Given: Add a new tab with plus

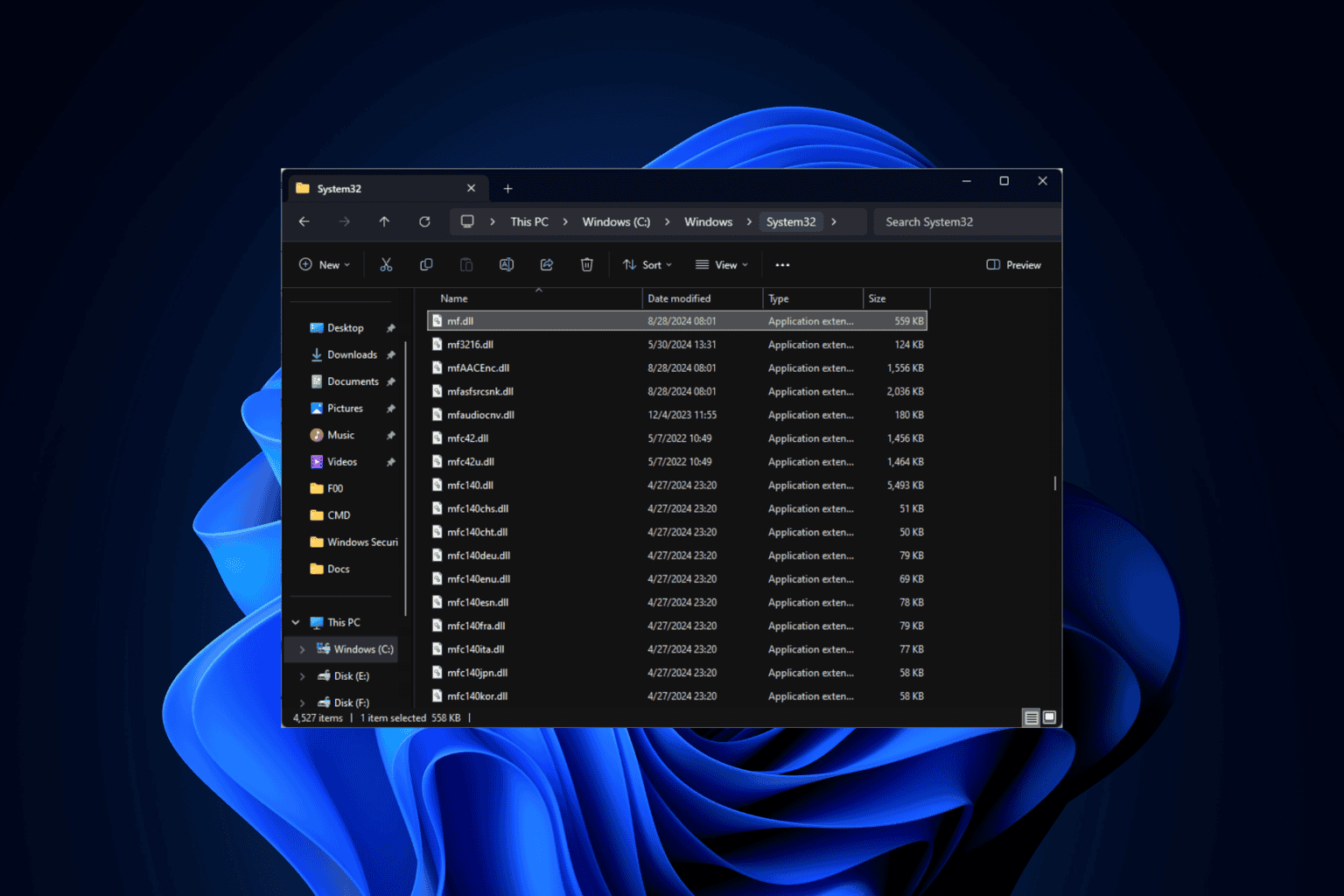Looking at the screenshot, I should click(x=507, y=189).
